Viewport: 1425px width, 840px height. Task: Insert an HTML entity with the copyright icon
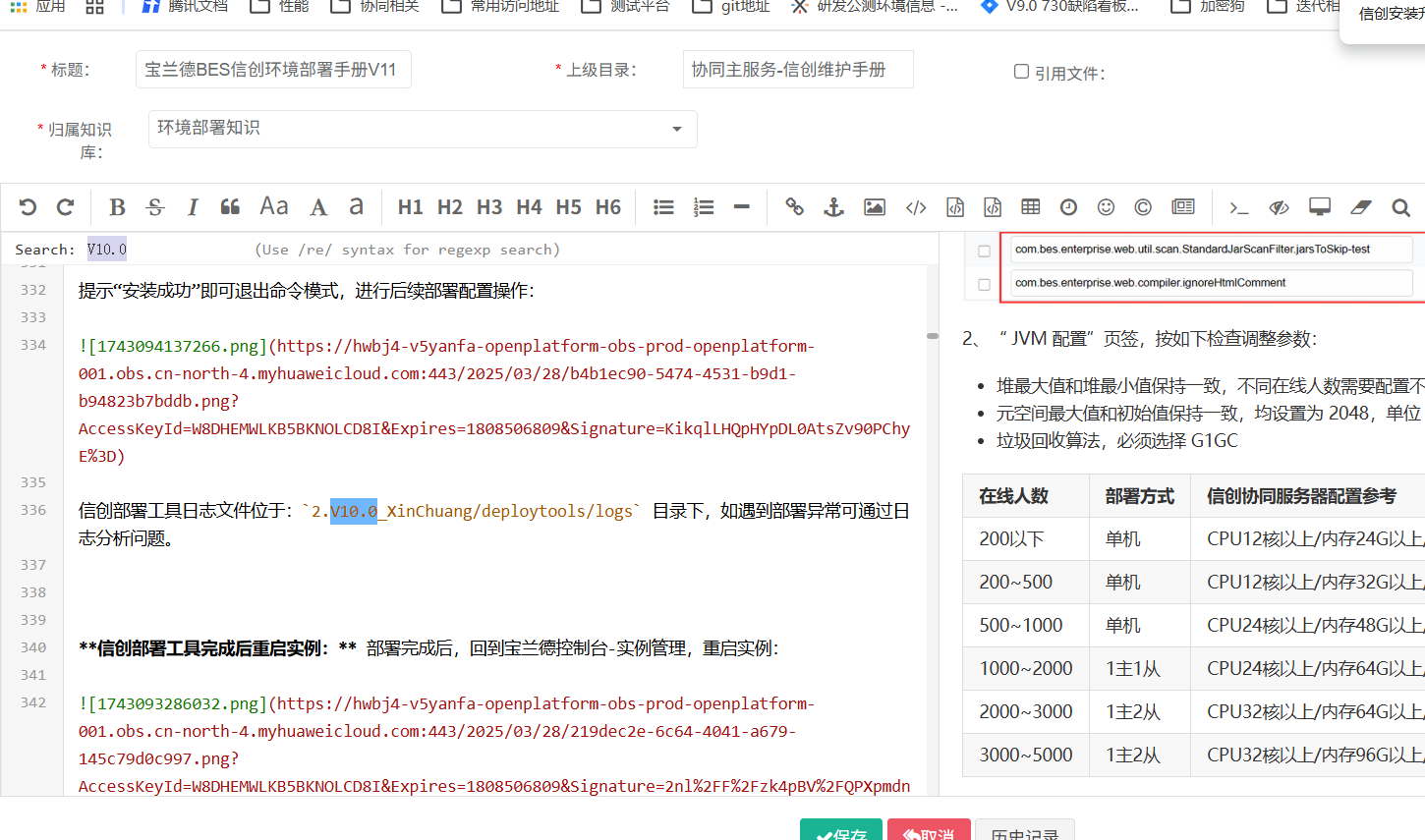(x=1143, y=207)
